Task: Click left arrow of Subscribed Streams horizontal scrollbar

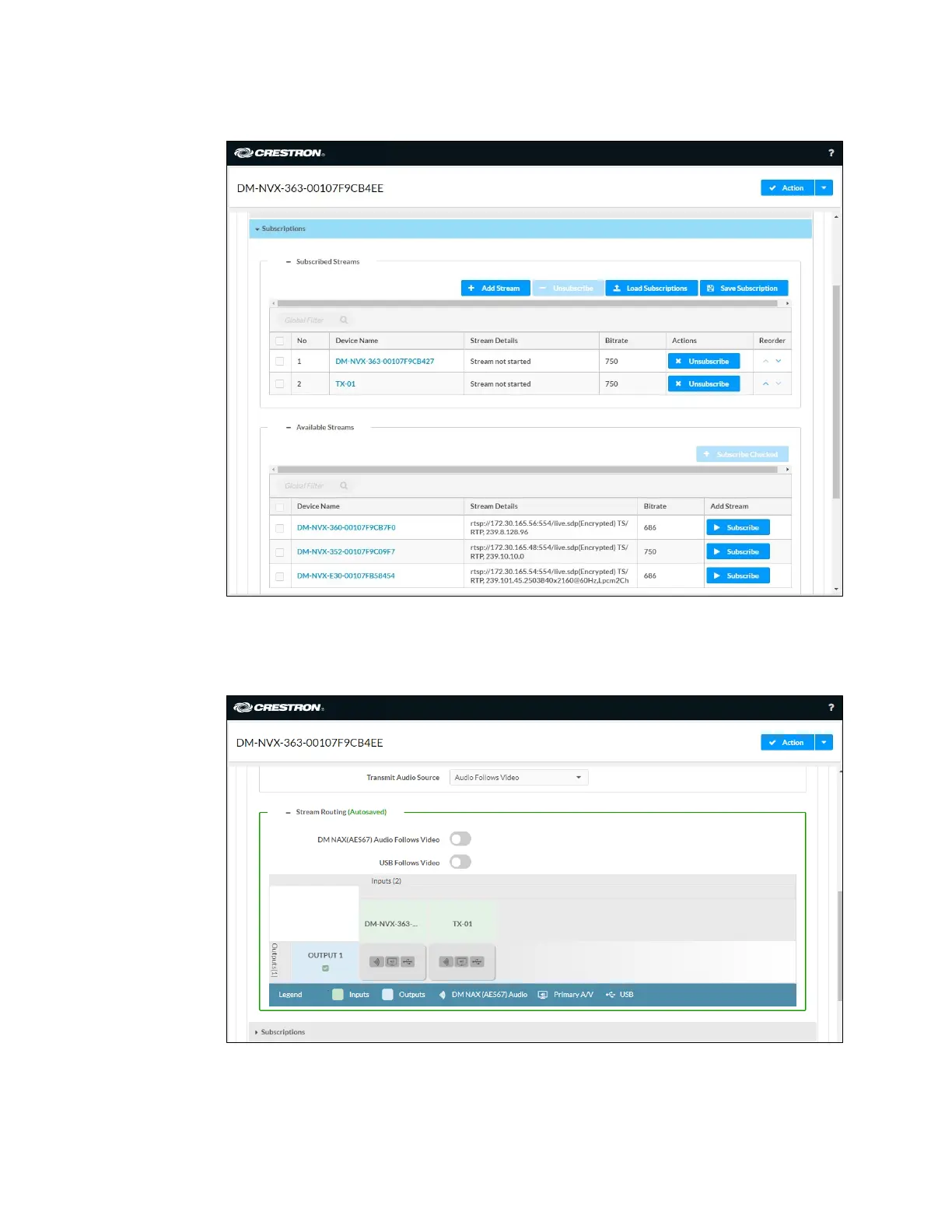Action: [273, 303]
